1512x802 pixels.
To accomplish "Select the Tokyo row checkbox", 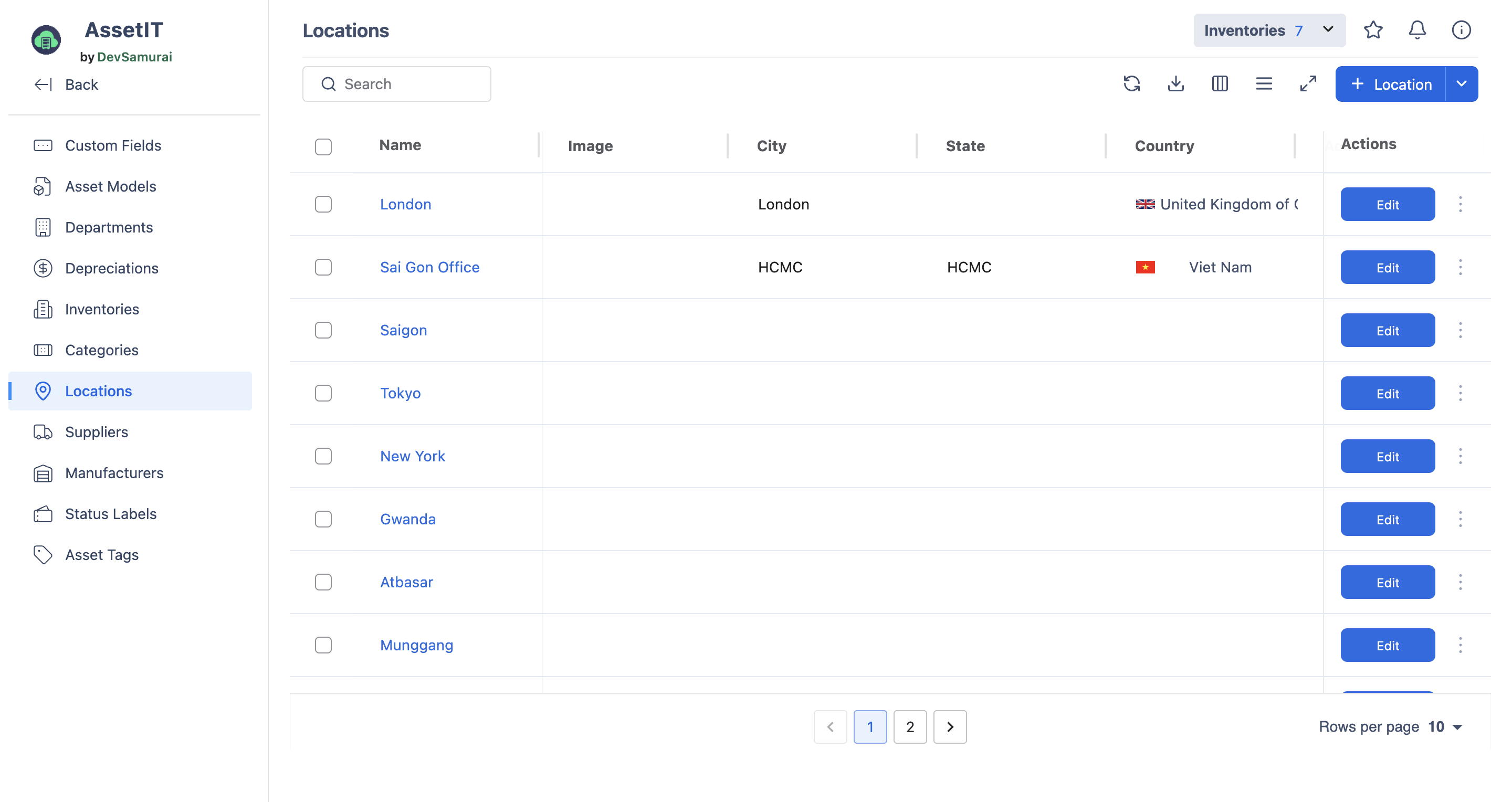I will (x=323, y=393).
